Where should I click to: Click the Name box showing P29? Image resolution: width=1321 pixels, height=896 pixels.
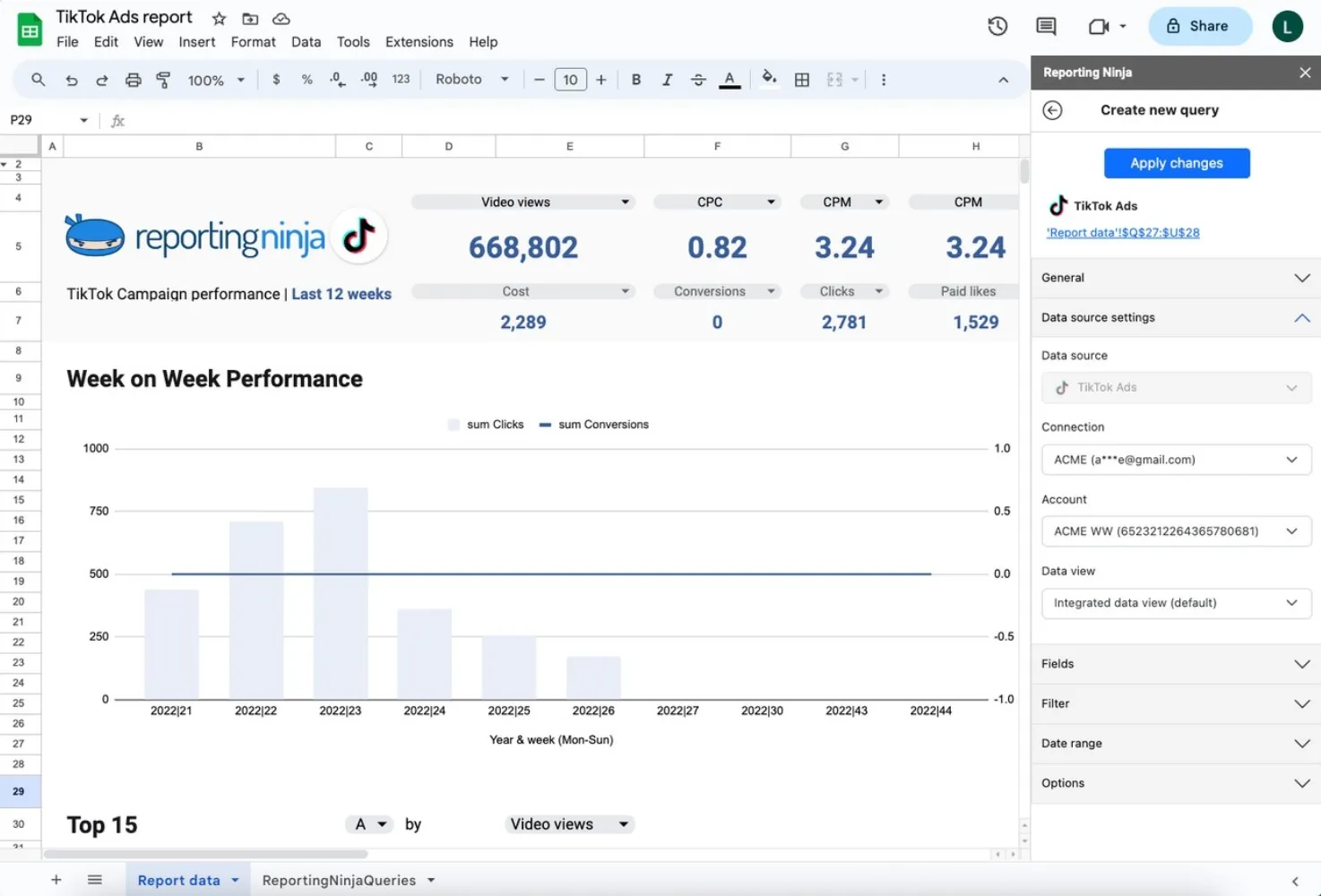[48, 120]
